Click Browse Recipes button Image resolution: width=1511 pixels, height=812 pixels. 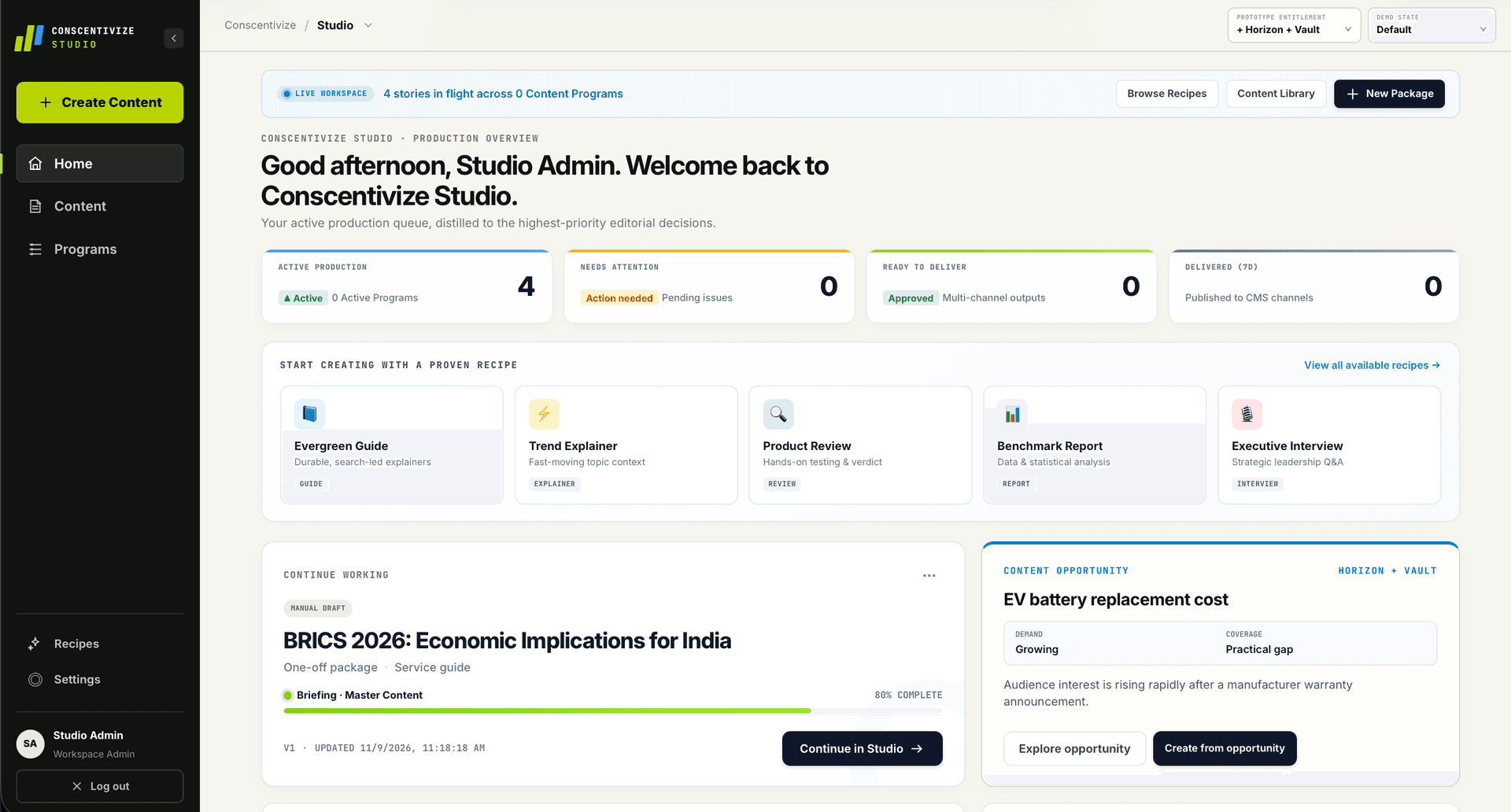point(1166,94)
